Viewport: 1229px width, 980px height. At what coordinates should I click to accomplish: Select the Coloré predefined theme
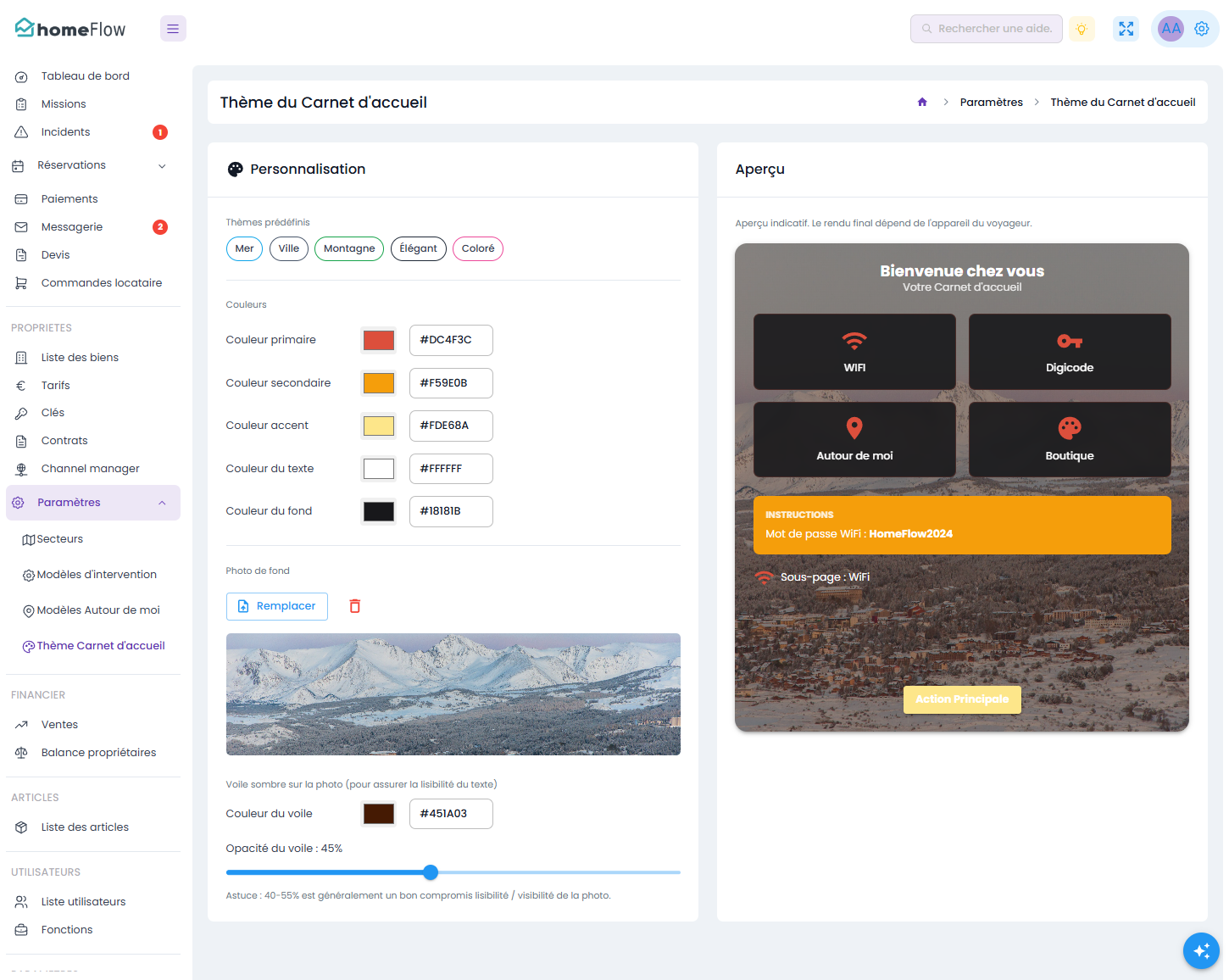point(478,248)
